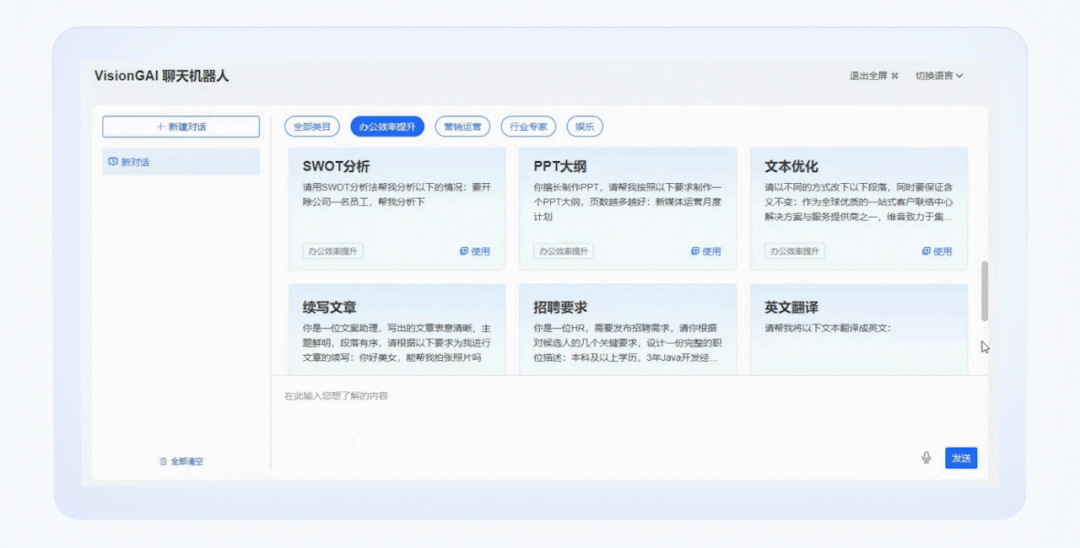1080x548 pixels.
Task: Click the 办公效率提升 tag on SWOT分析 card
Action: (333, 251)
